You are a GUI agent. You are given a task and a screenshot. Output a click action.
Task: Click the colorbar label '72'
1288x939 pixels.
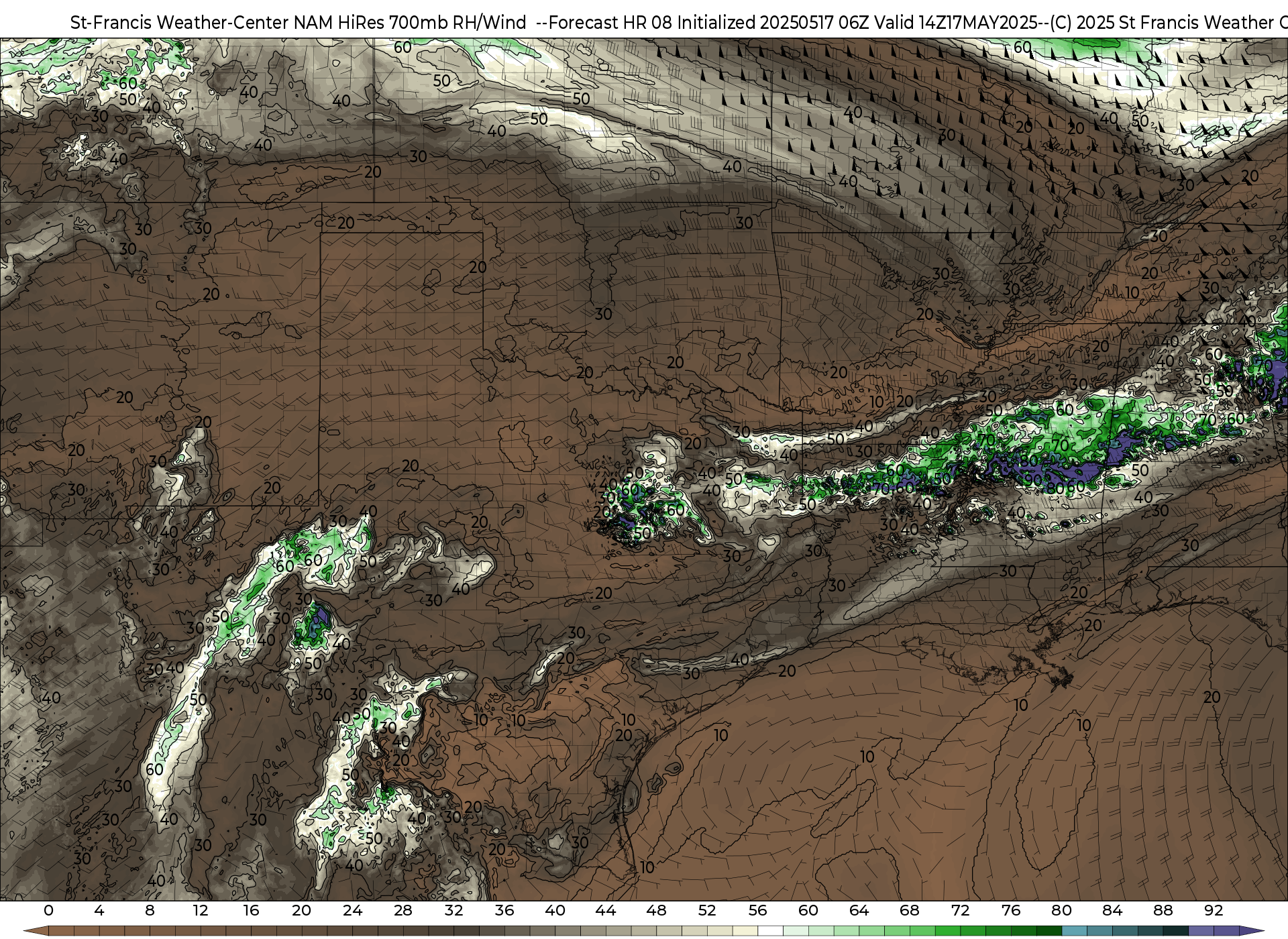pyautogui.click(x=960, y=911)
